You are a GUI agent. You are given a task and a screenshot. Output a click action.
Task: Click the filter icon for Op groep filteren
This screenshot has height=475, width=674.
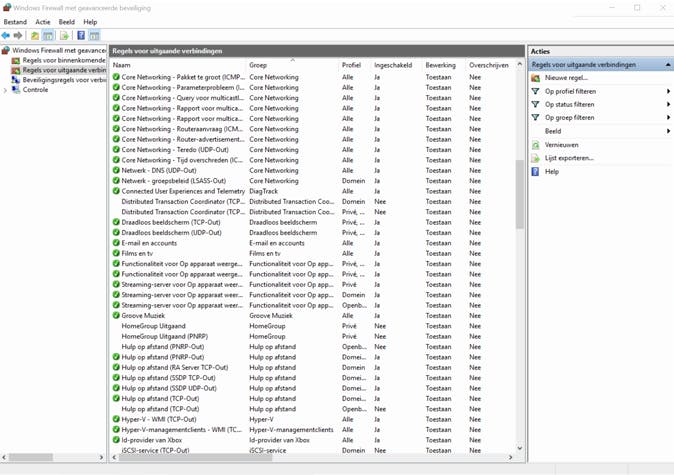(x=536, y=117)
